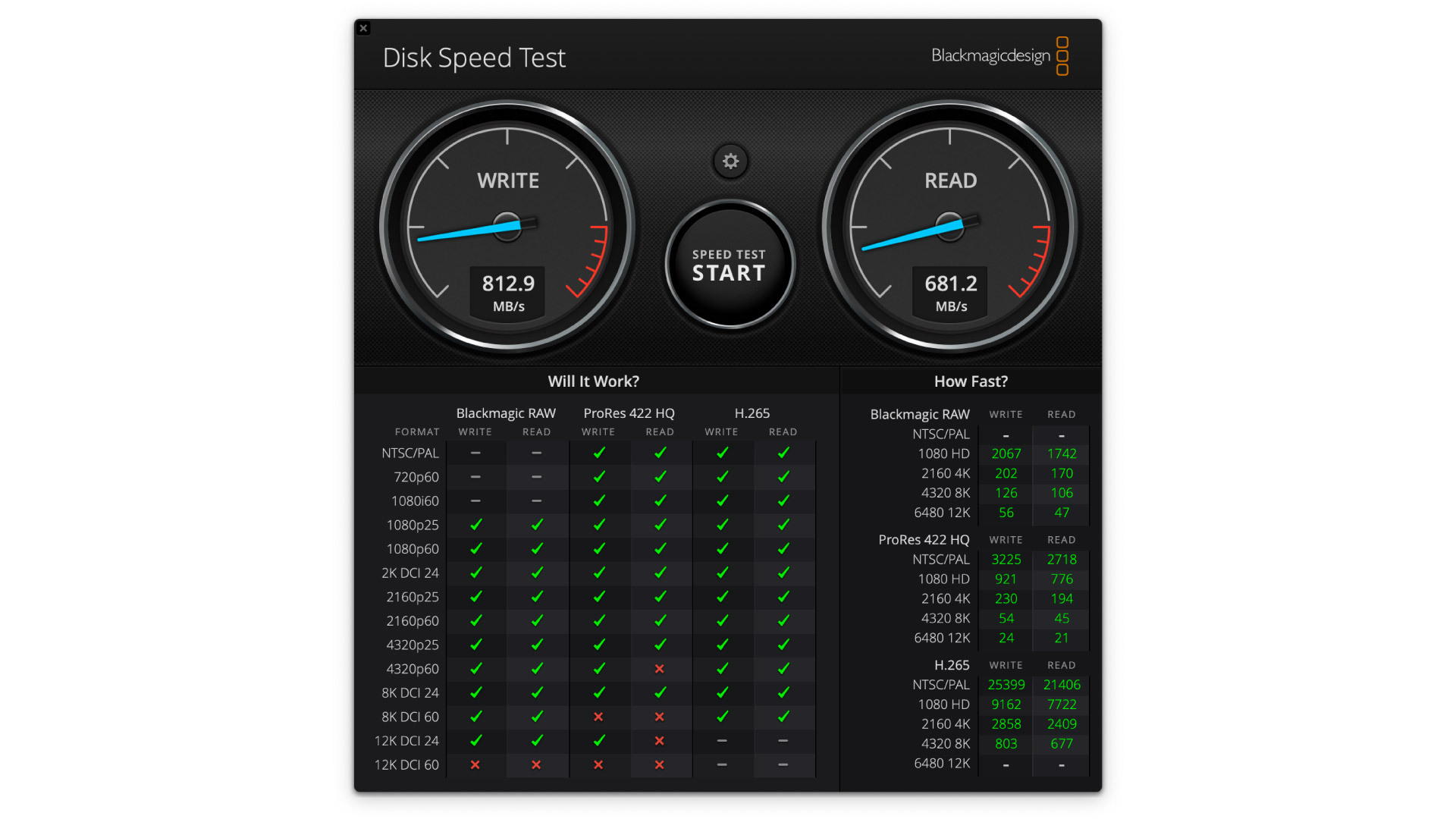Click the WRITE gauge needle

pos(470,231)
